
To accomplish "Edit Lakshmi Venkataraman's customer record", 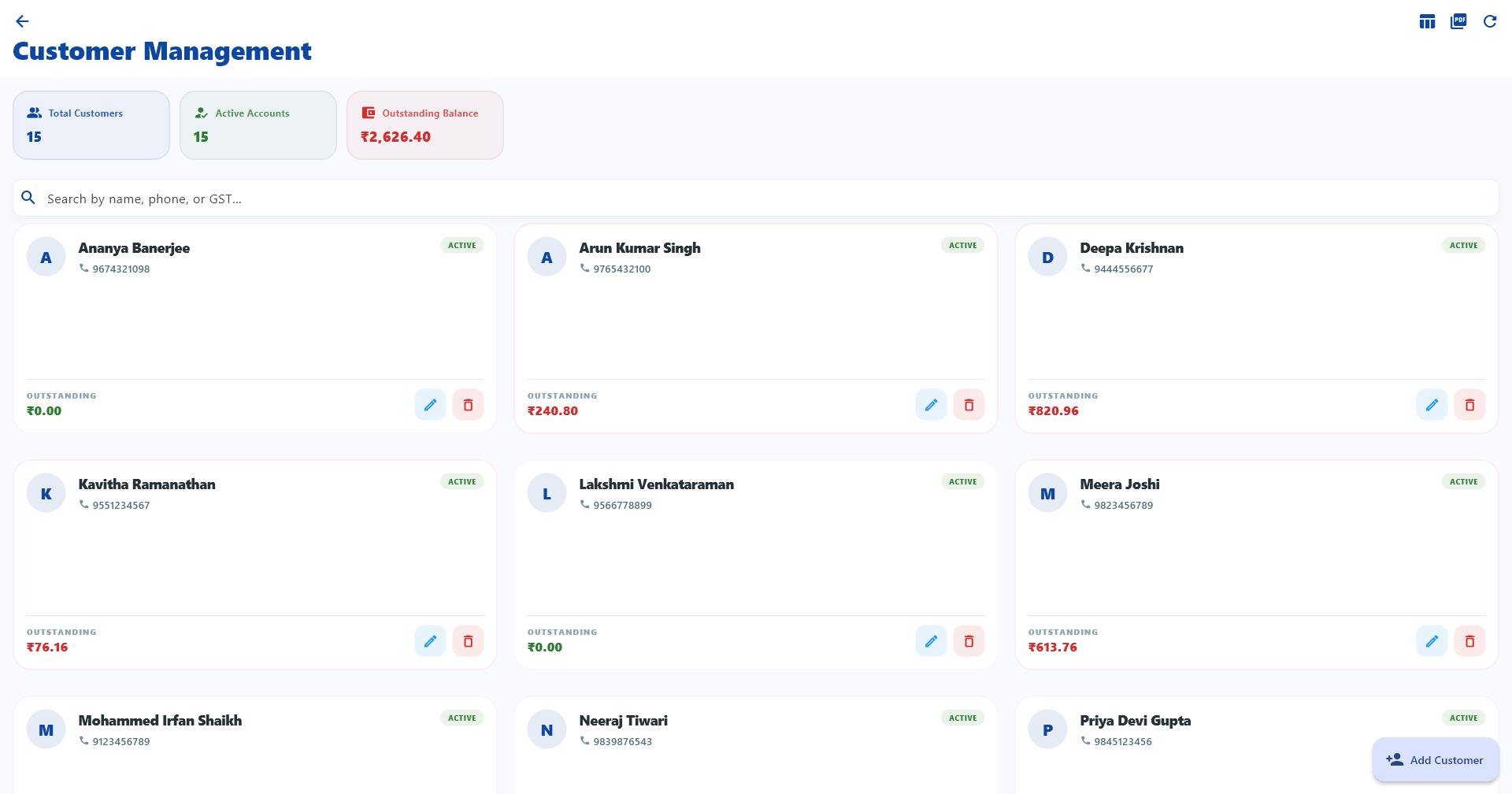I will pos(931,641).
